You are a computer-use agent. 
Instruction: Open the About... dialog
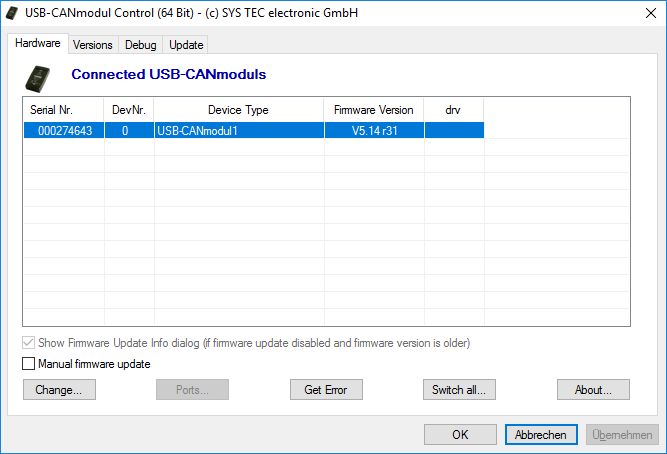click(593, 390)
